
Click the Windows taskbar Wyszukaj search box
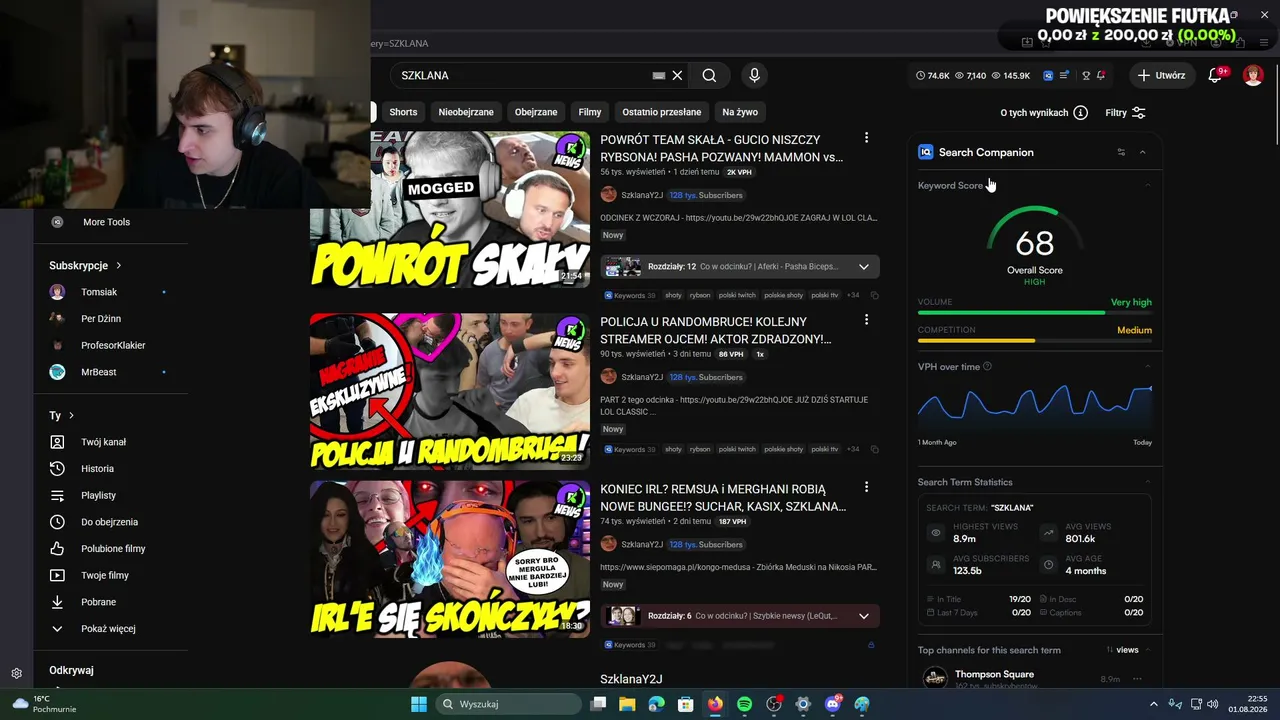pos(508,704)
